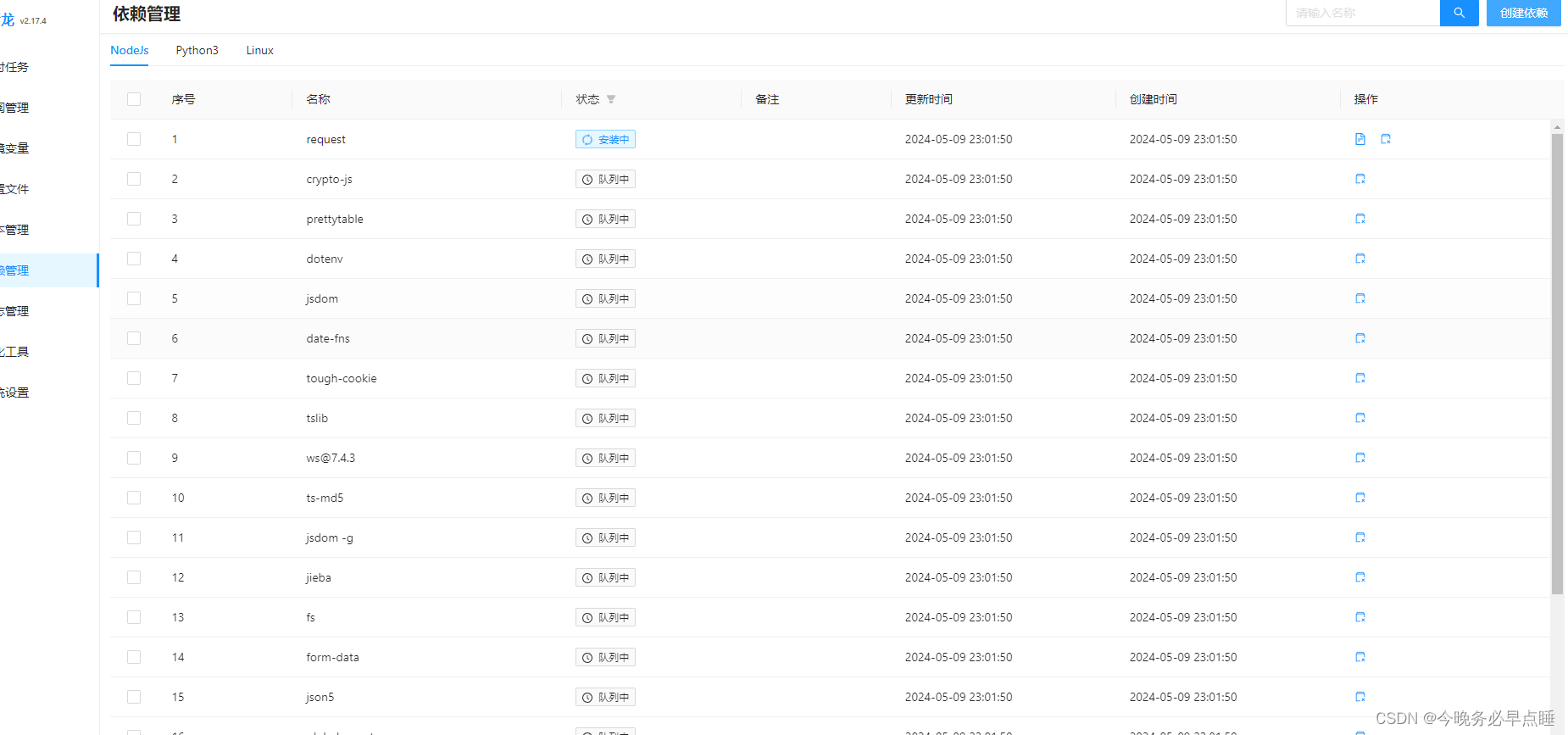Image resolution: width=1568 pixels, height=735 pixels.
Task: Check the box for jieba row
Action: click(x=134, y=577)
